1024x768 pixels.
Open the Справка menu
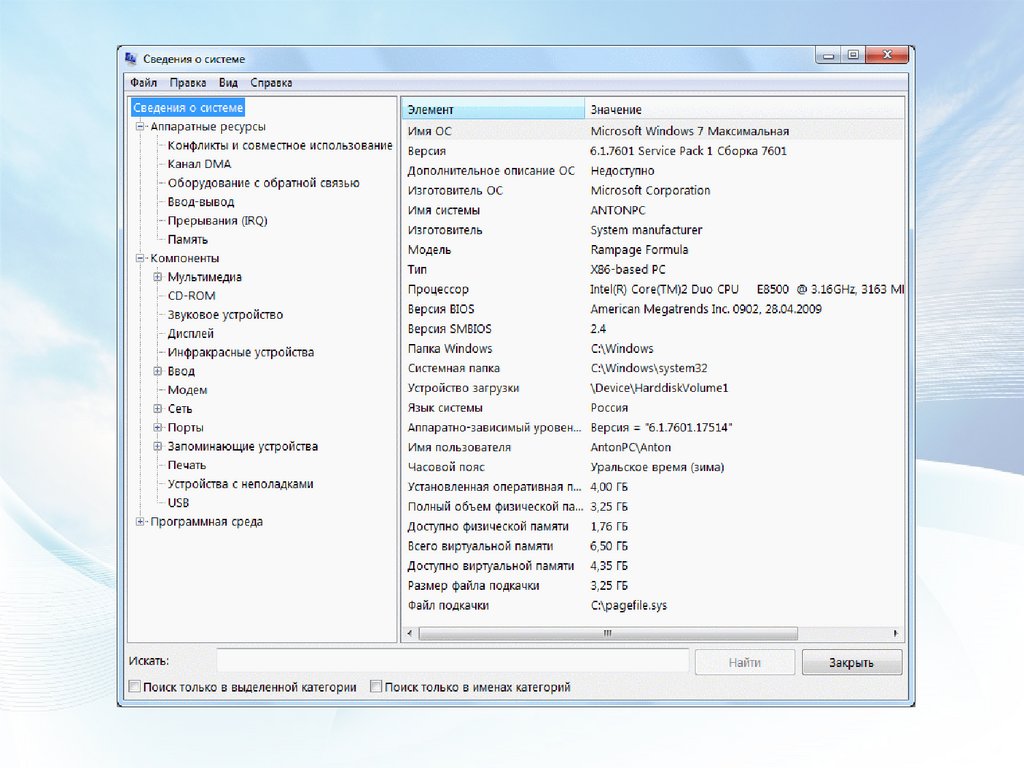271,83
